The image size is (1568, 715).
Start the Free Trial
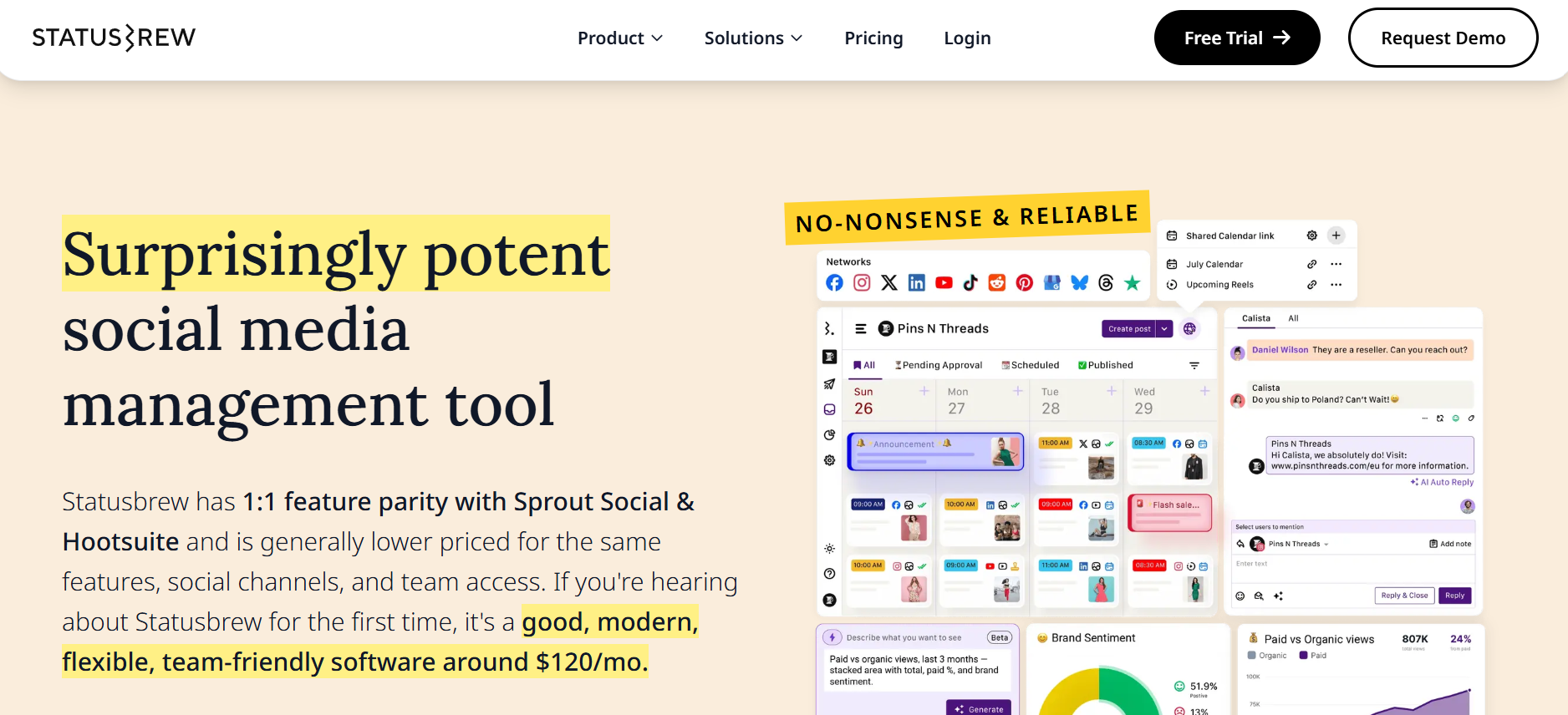(x=1237, y=38)
